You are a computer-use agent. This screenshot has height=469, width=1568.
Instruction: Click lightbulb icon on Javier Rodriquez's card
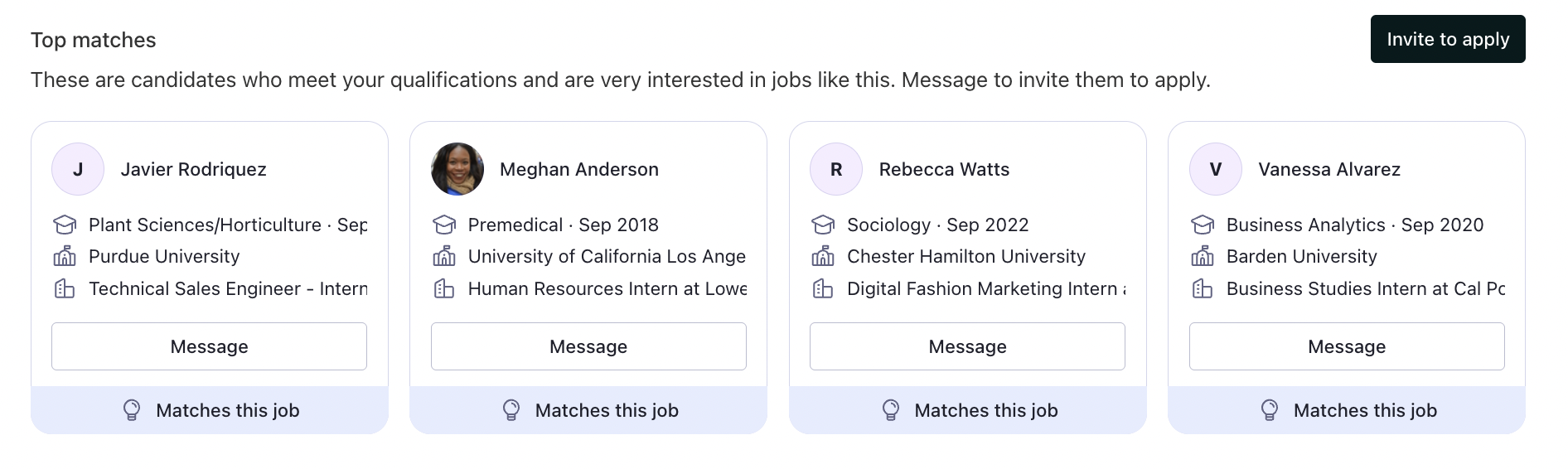(132, 410)
